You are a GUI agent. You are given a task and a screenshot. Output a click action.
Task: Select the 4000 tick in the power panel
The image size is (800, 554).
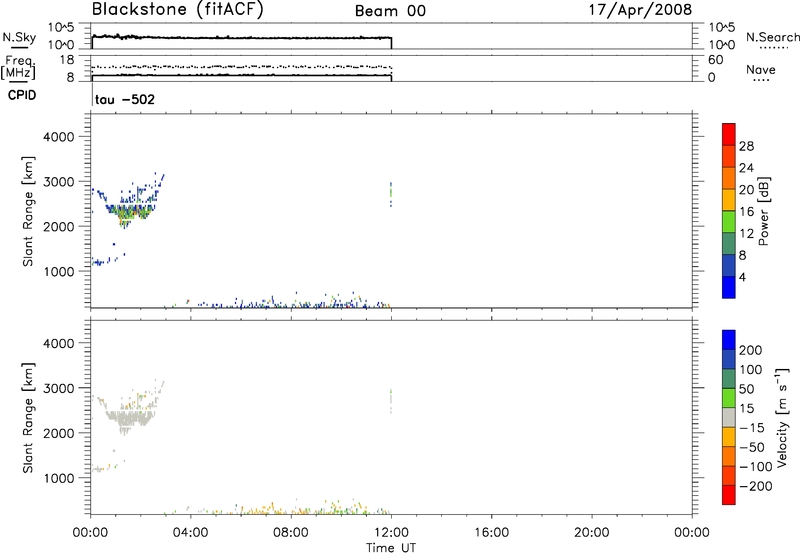[x=58, y=137]
